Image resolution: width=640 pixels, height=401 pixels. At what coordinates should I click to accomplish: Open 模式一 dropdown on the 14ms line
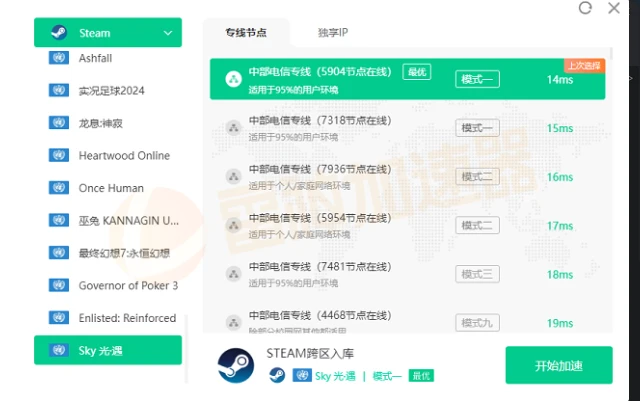pos(477,79)
